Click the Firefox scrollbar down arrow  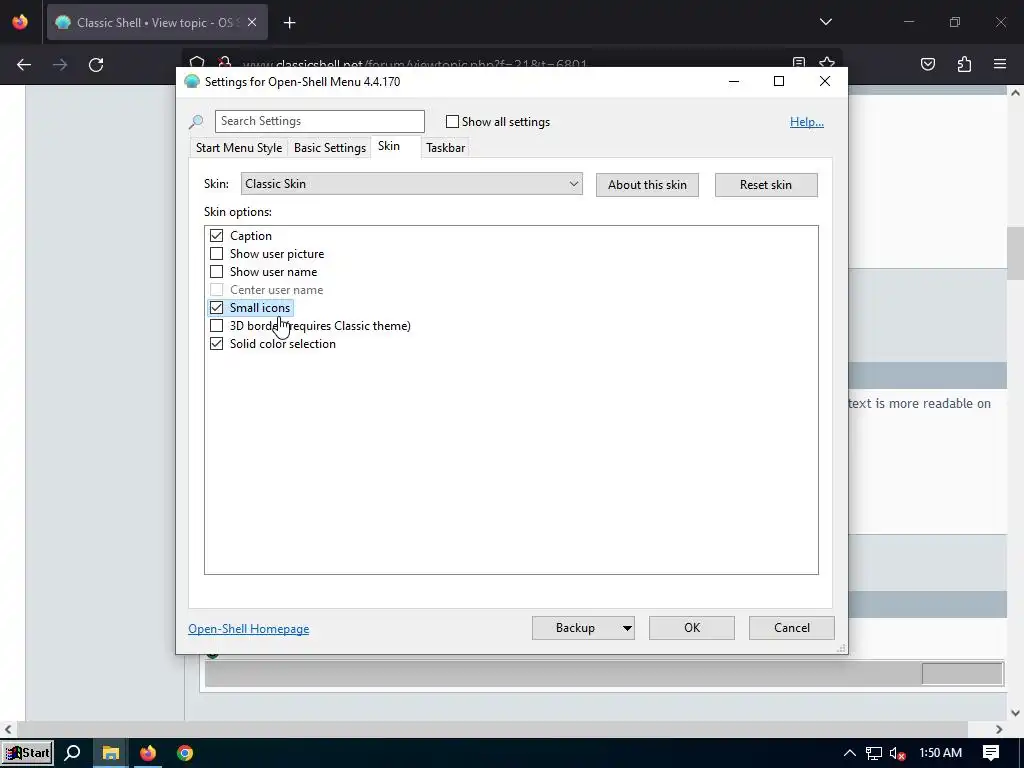click(x=1015, y=713)
